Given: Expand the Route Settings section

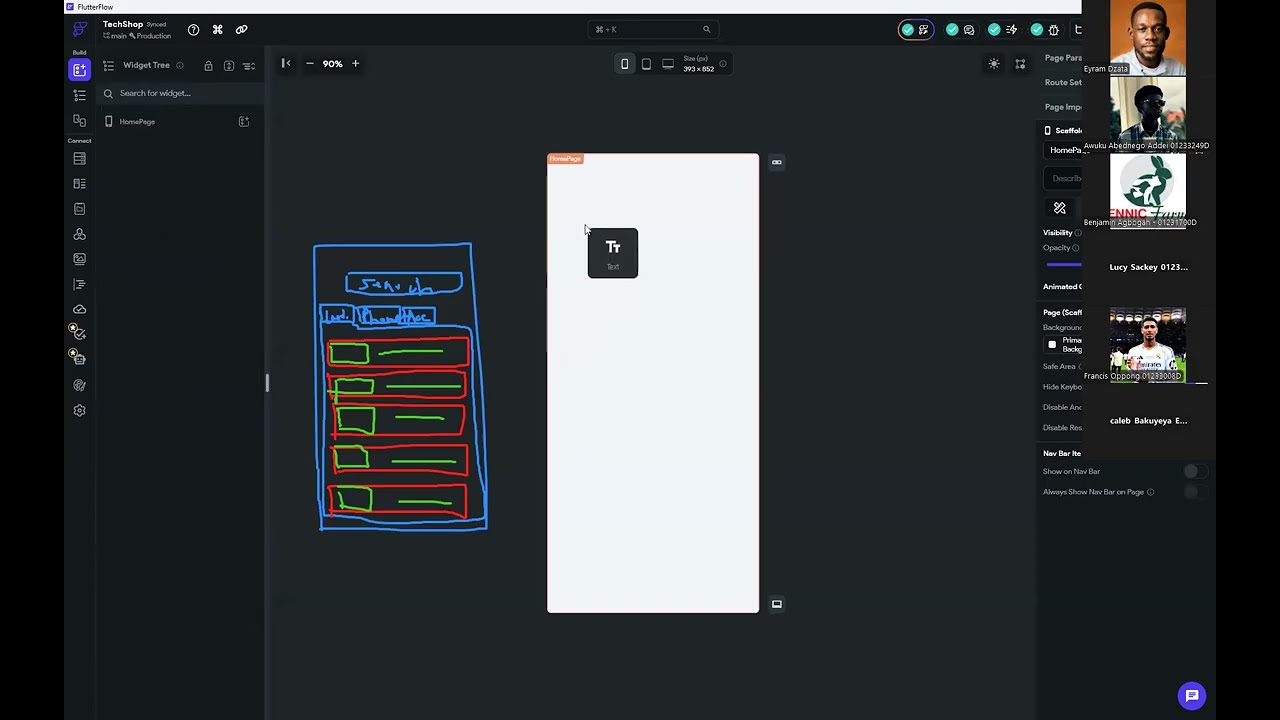Looking at the screenshot, I should click(x=1063, y=82).
